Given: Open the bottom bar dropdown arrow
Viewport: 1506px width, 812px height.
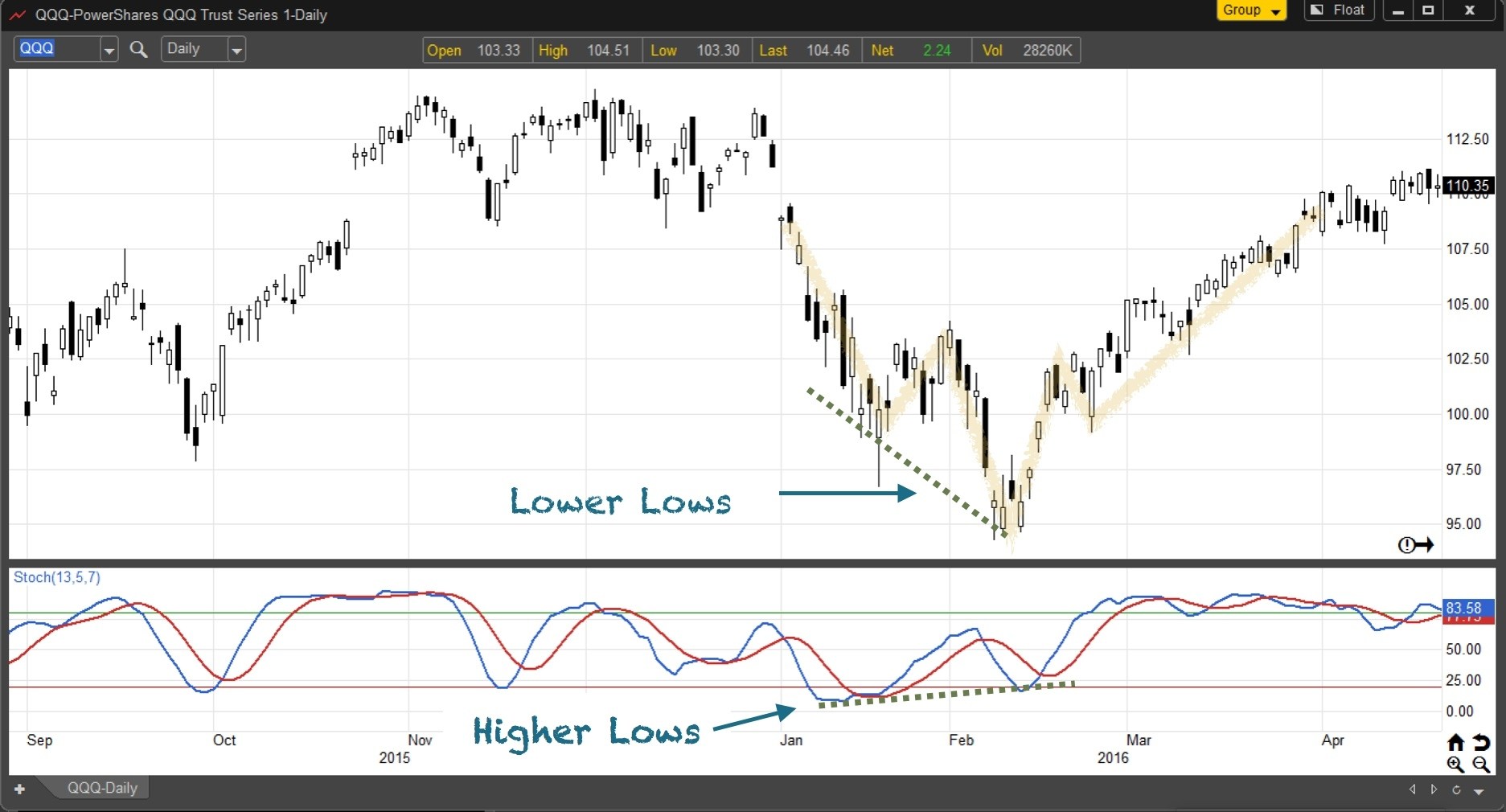Looking at the screenshot, I should [1479, 791].
